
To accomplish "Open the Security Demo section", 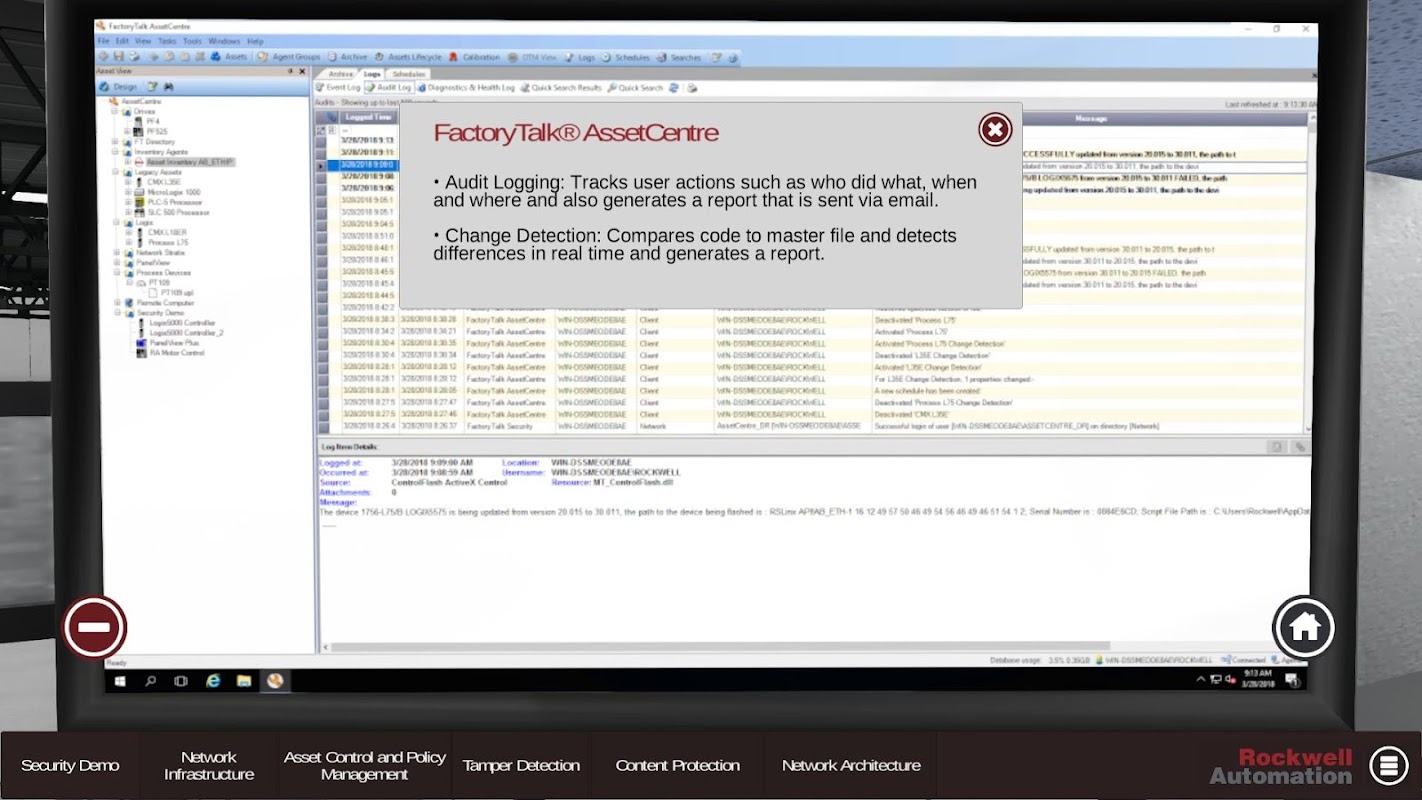I will click(70, 766).
